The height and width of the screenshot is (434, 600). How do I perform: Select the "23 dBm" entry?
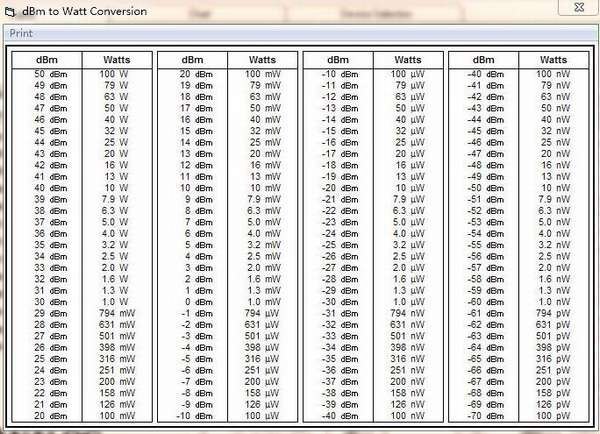pyautogui.click(x=51, y=382)
